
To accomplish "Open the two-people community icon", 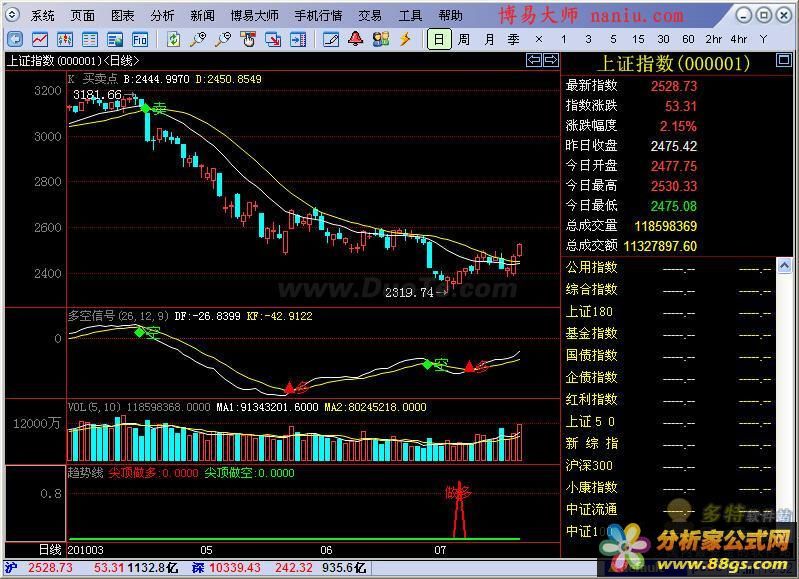I will 381,39.
